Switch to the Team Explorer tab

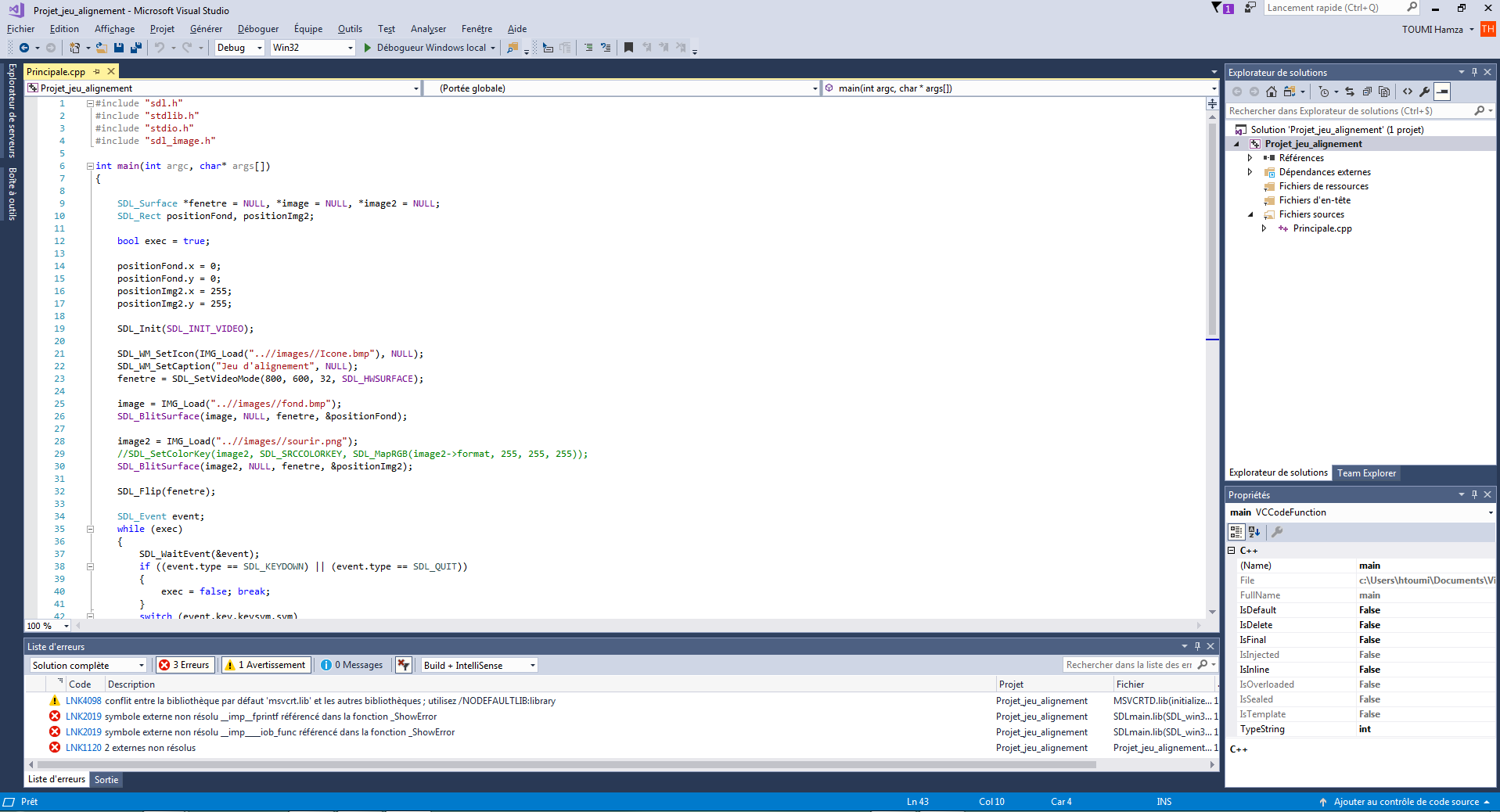pos(1366,473)
